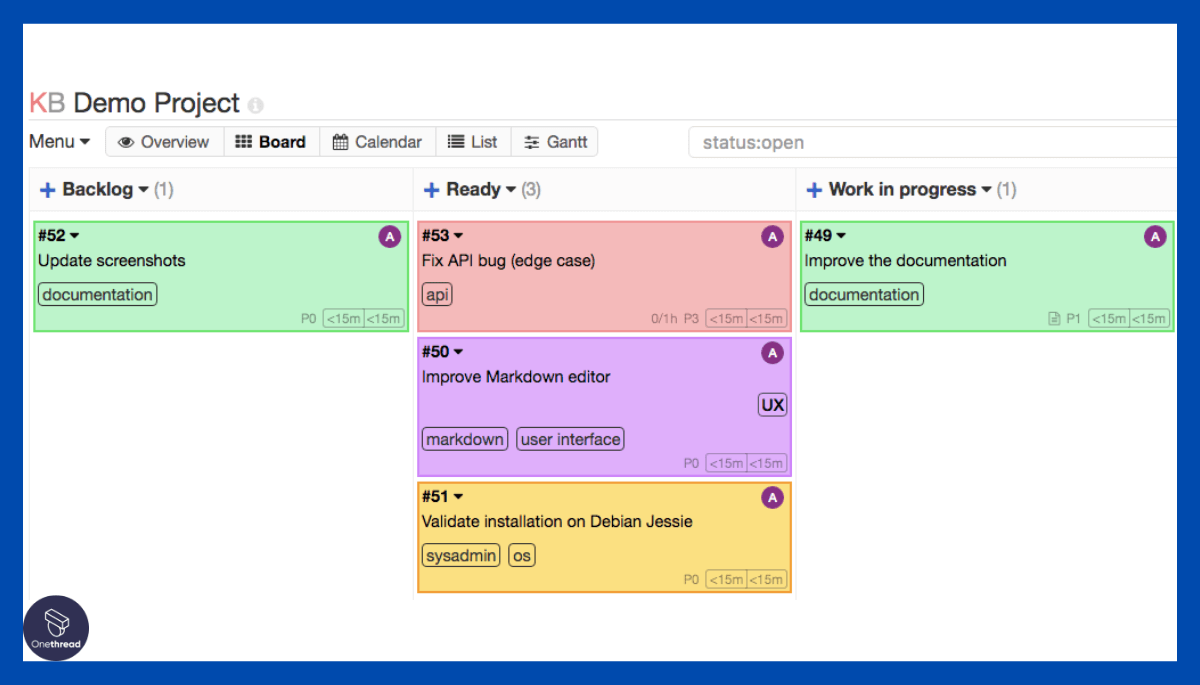Click the sysadmin tag on task #51
Screen dimensions: 1200x685
point(460,555)
